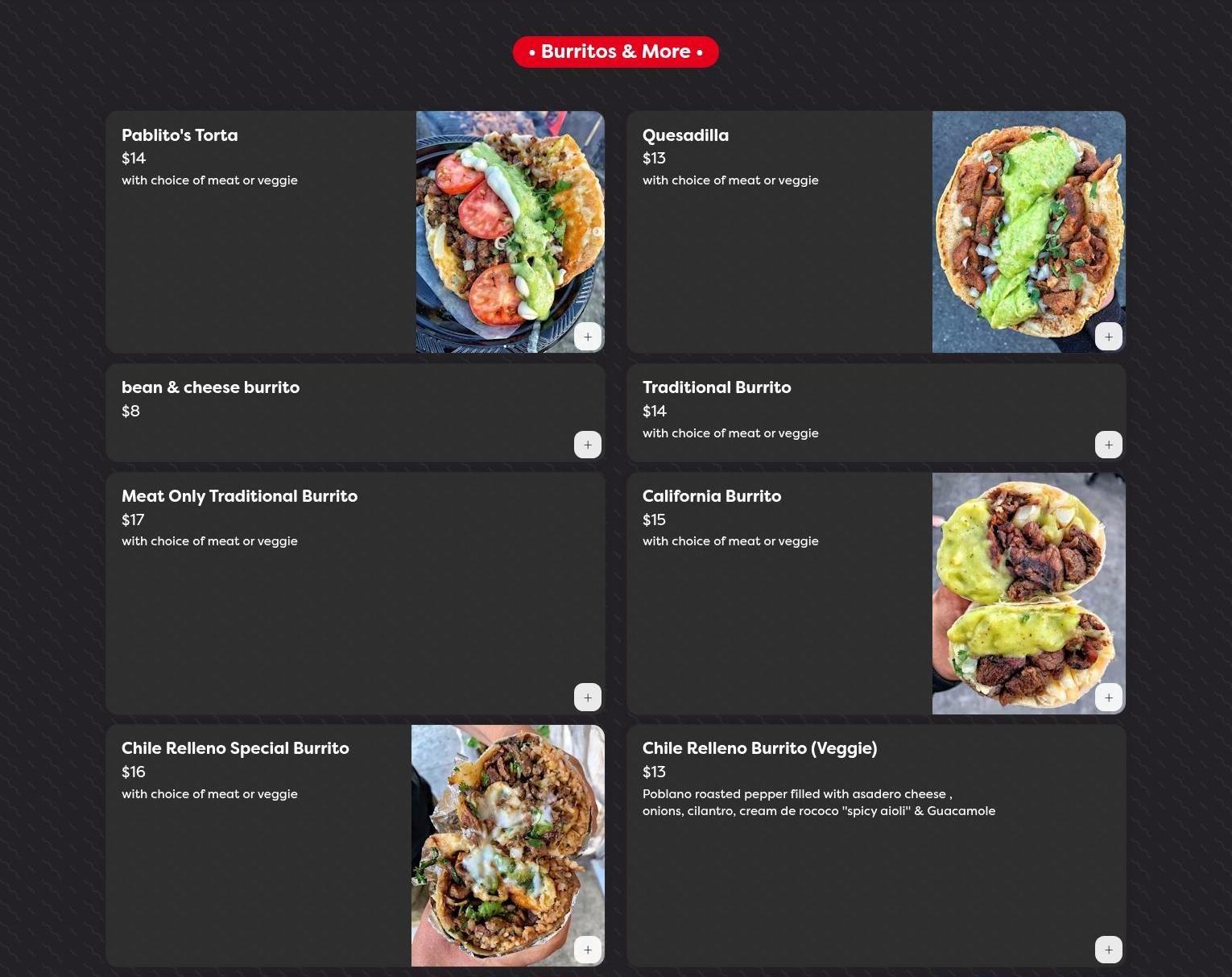Select Meat Only Traditional Burrito title
This screenshot has height=977, width=1232.
point(239,496)
